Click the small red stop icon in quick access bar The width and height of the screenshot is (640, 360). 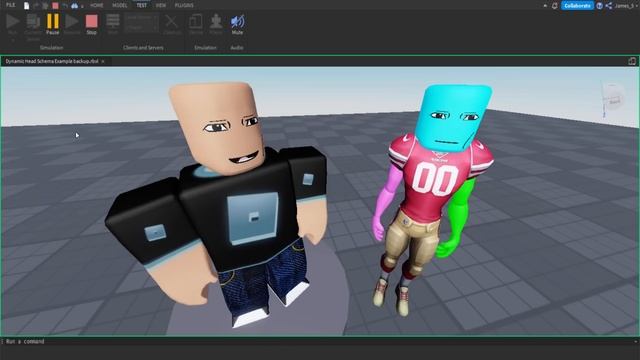tap(55, 6)
